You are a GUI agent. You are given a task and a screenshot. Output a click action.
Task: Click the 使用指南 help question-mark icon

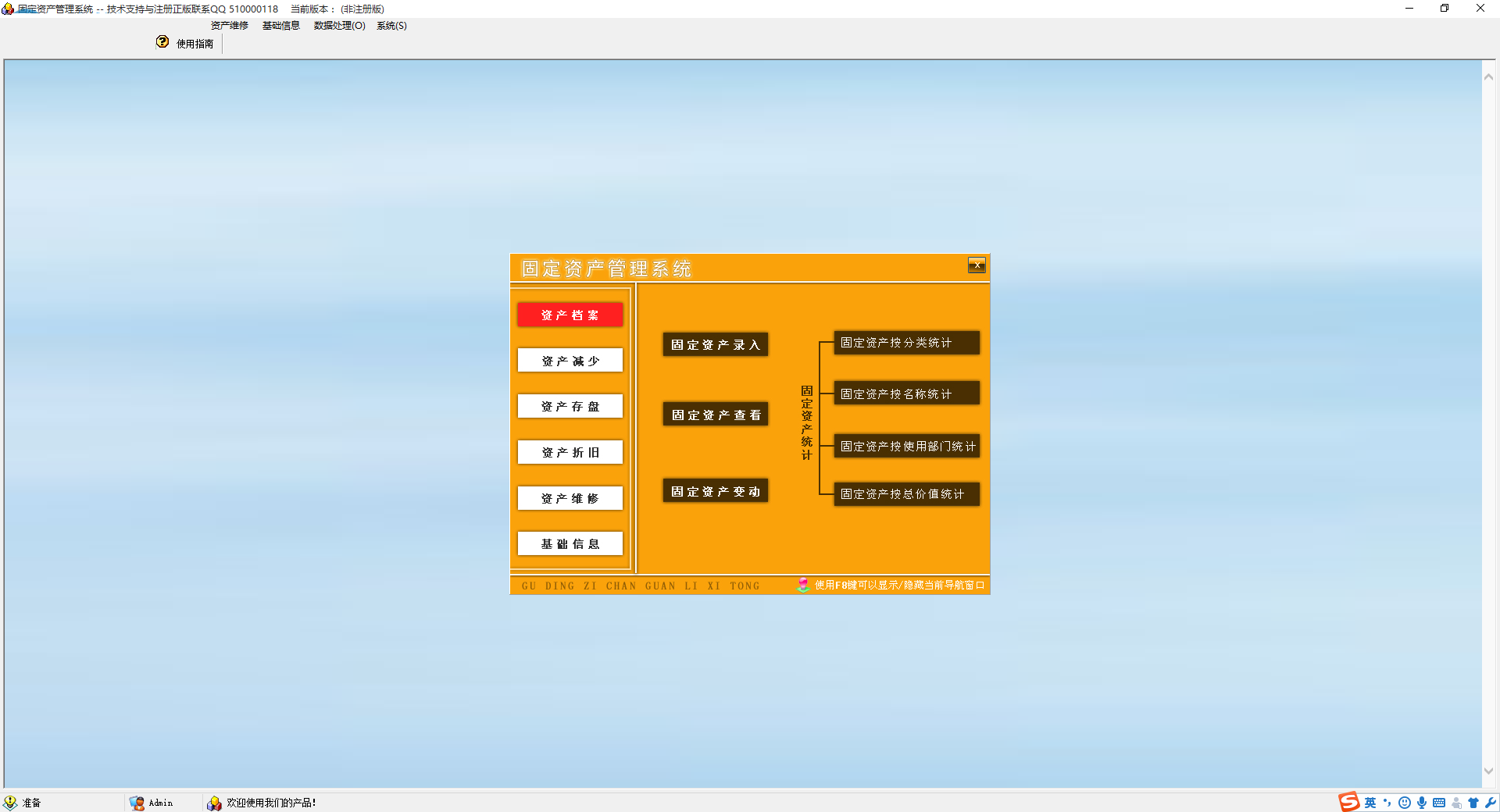point(162,42)
